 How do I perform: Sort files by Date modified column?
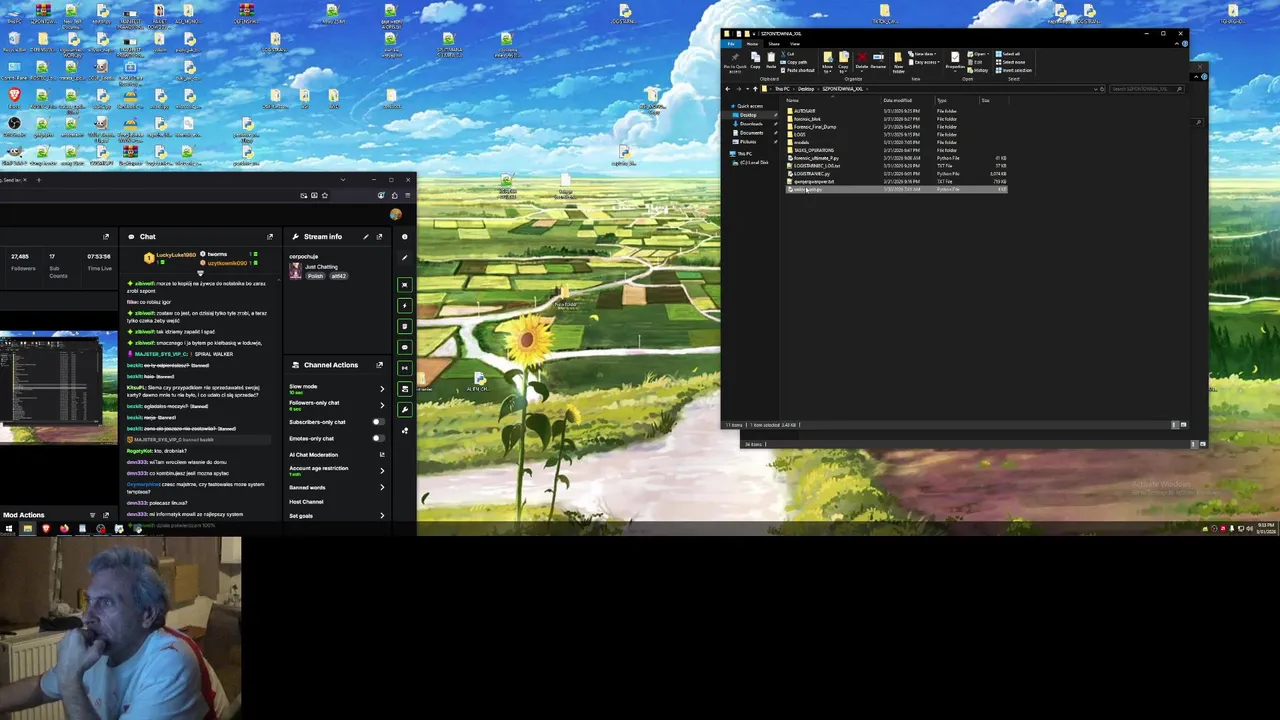pyautogui.click(x=898, y=100)
